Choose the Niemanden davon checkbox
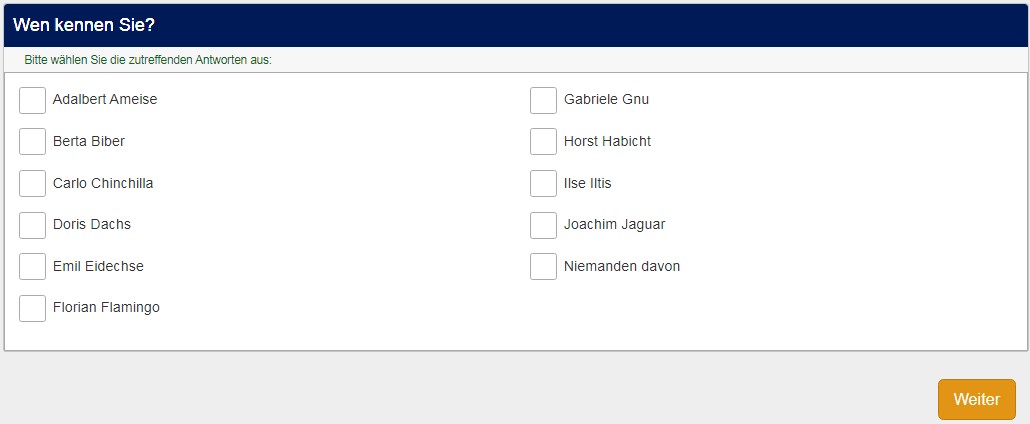The image size is (1030, 424). (543, 267)
